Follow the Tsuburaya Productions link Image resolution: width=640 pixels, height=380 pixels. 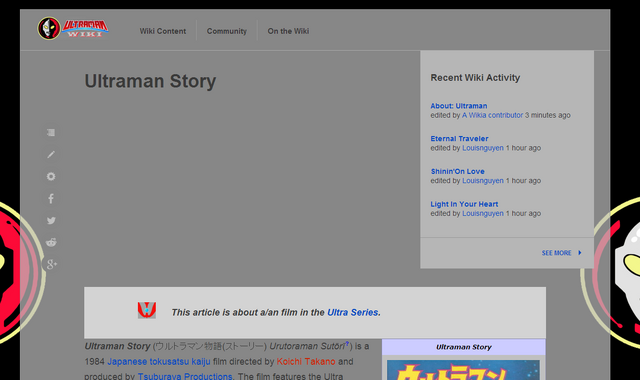click(185, 376)
